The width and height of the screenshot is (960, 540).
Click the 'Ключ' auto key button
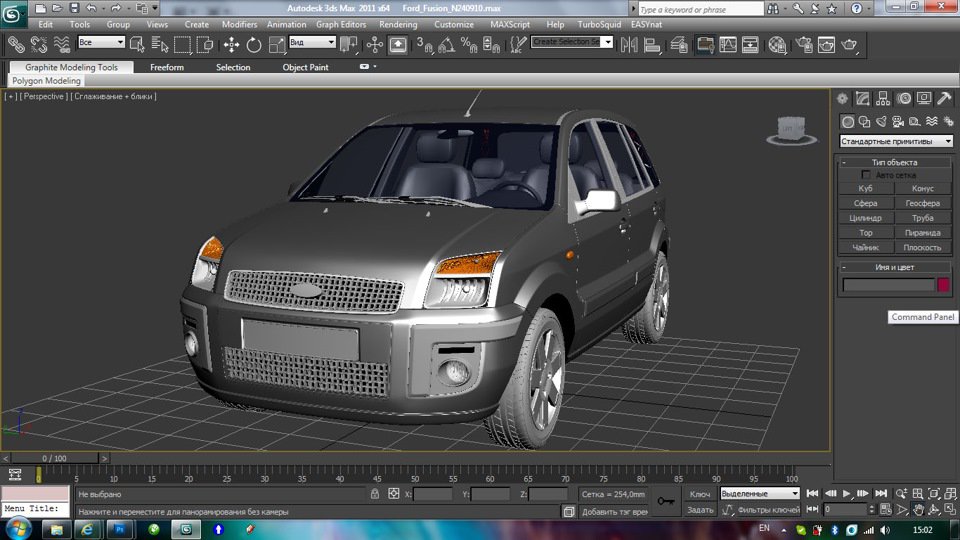coord(700,493)
